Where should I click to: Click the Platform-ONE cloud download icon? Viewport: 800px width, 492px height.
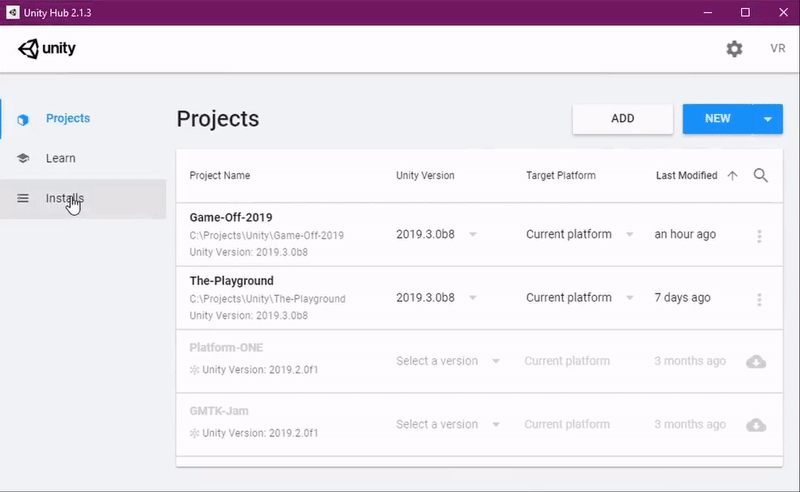756,361
